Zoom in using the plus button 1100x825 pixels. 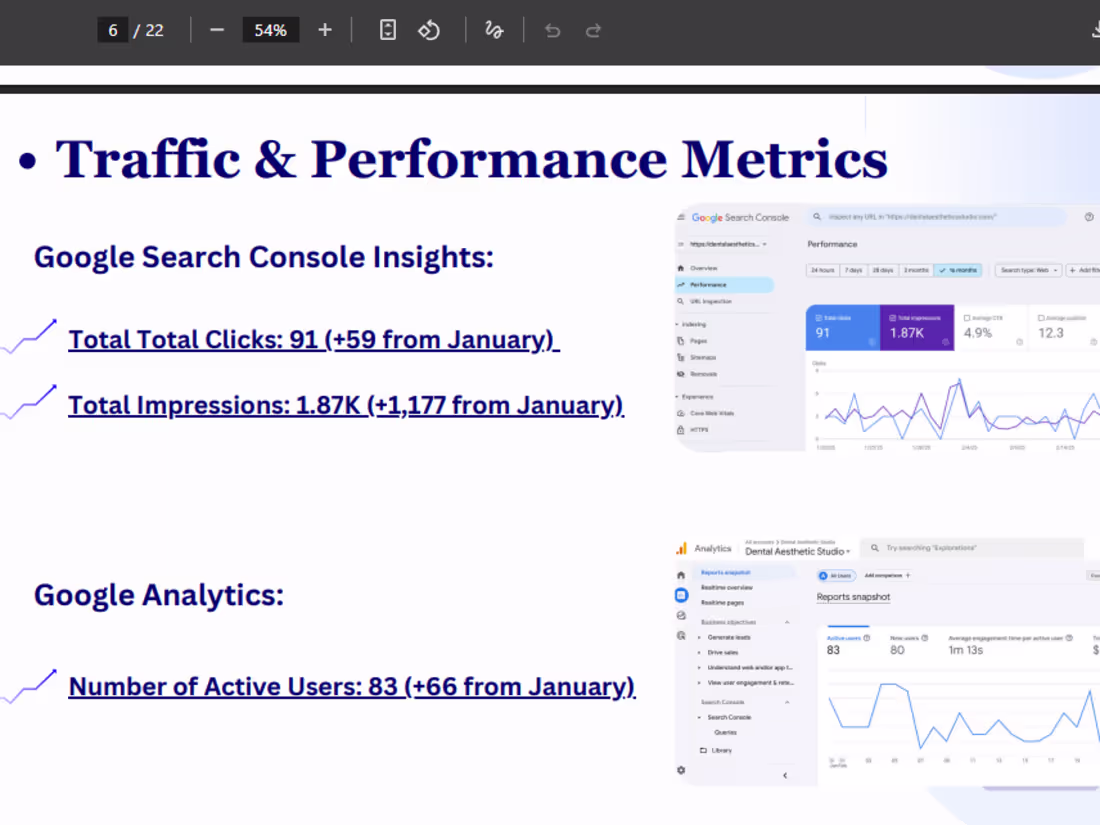(324, 30)
